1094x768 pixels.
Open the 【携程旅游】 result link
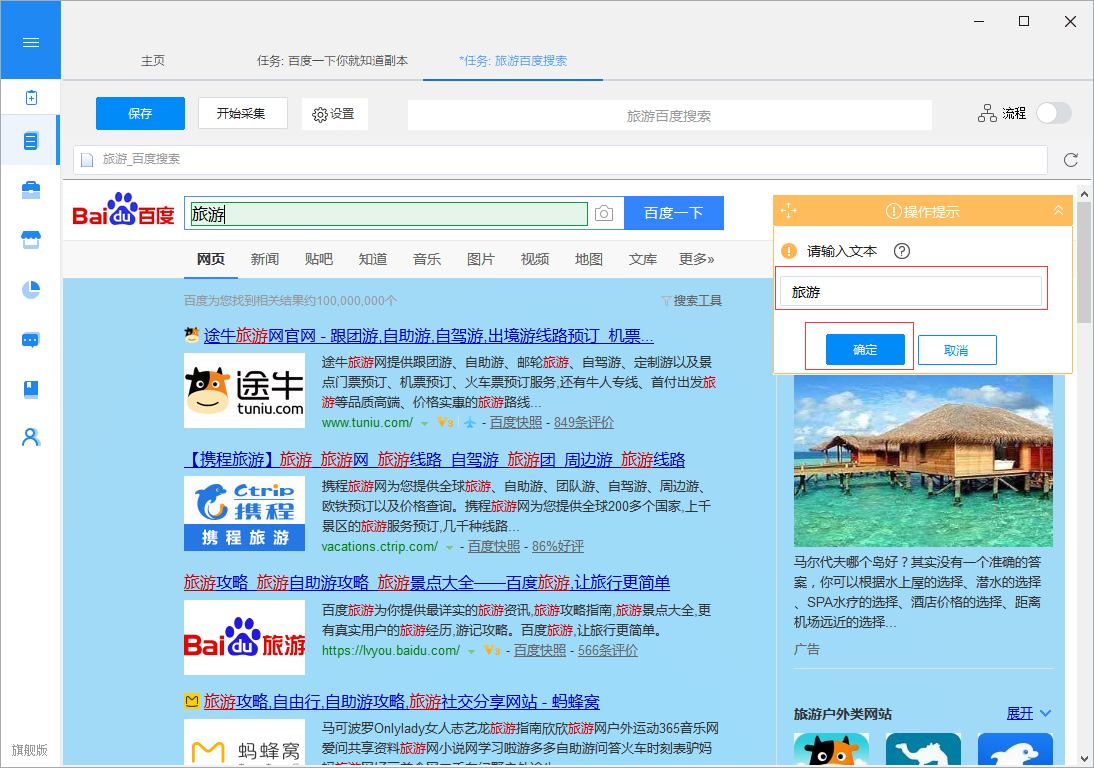435,460
